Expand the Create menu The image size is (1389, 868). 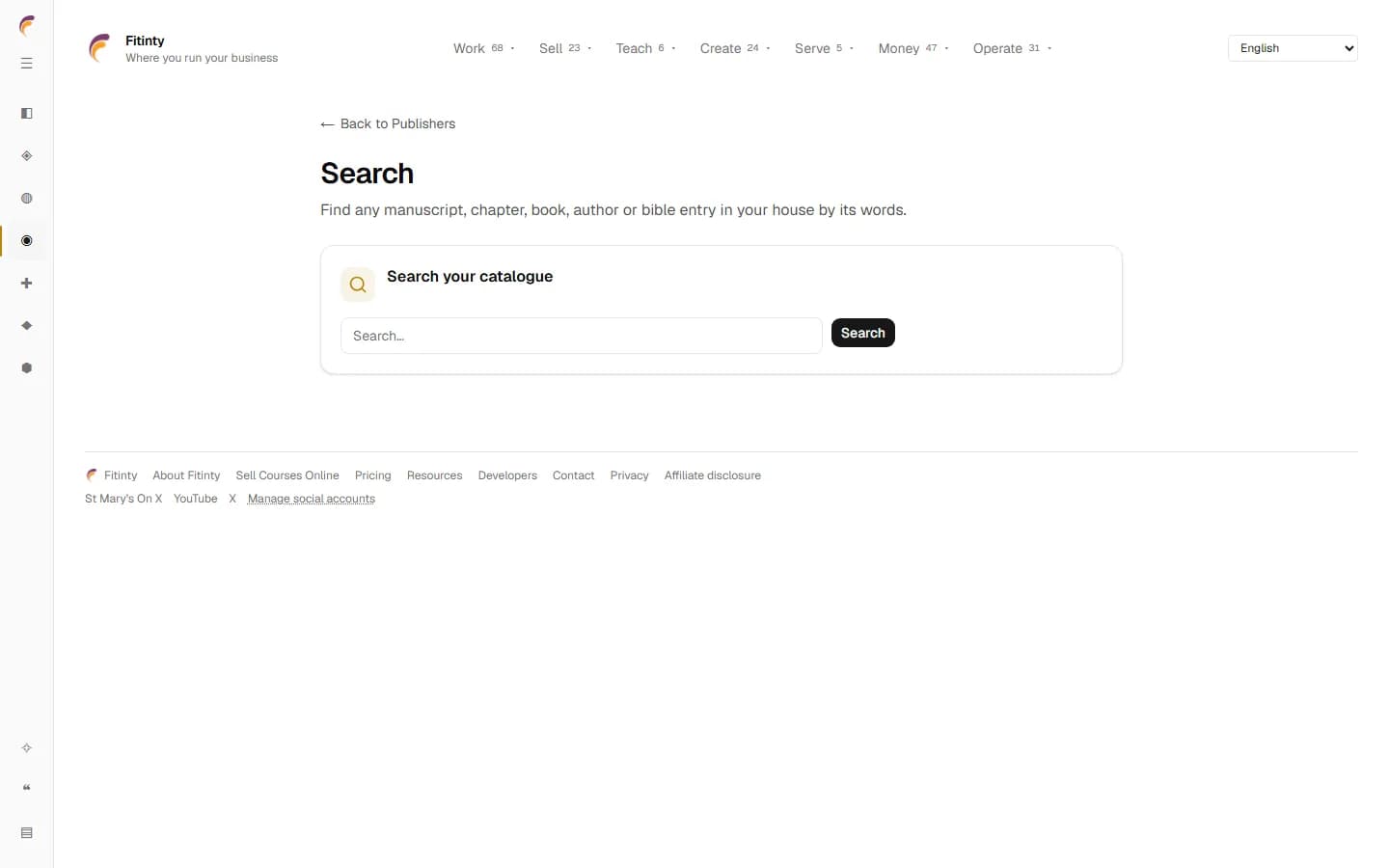(735, 48)
